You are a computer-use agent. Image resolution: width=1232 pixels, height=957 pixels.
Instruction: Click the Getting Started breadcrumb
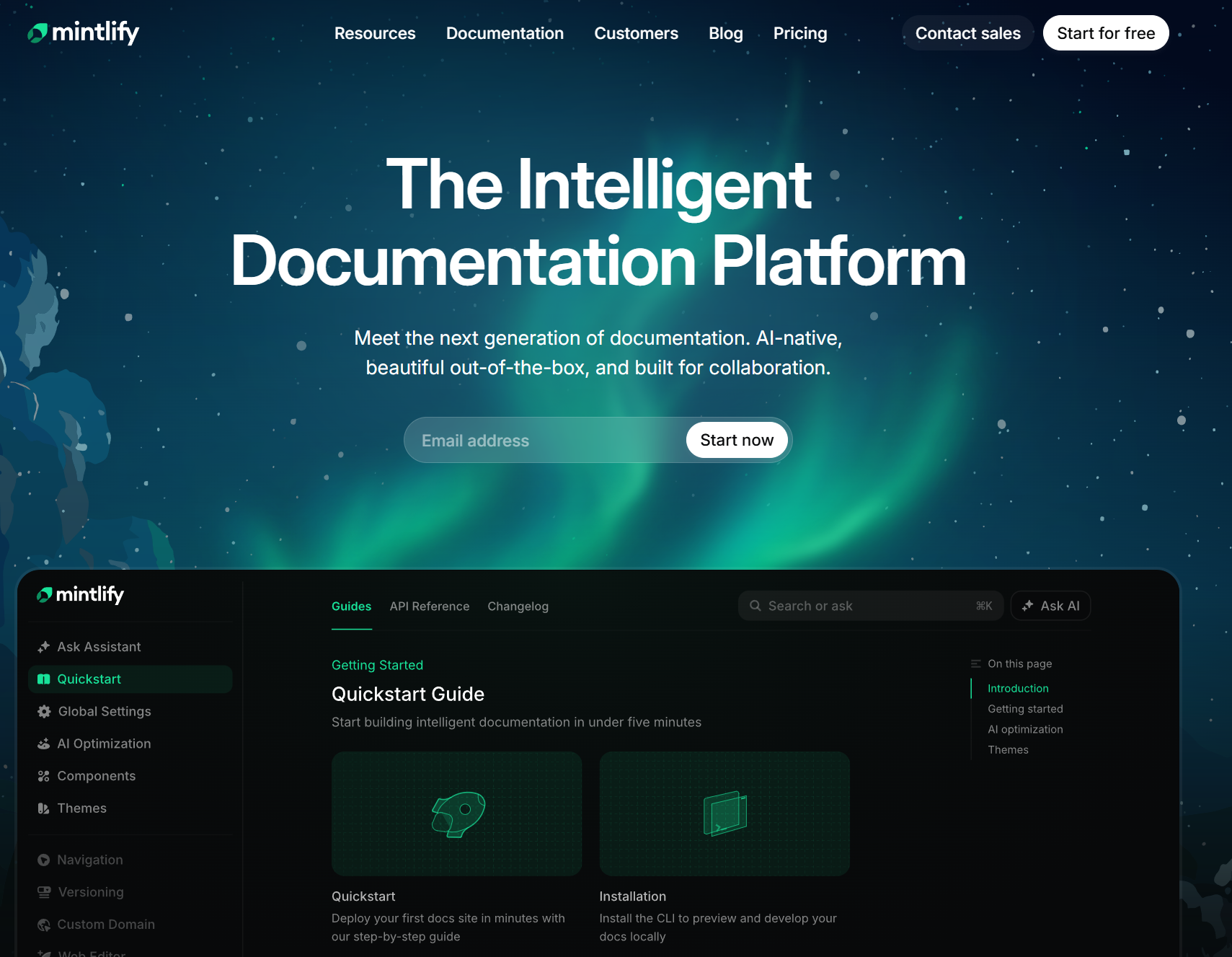pyautogui.click(x=377, y=665)
